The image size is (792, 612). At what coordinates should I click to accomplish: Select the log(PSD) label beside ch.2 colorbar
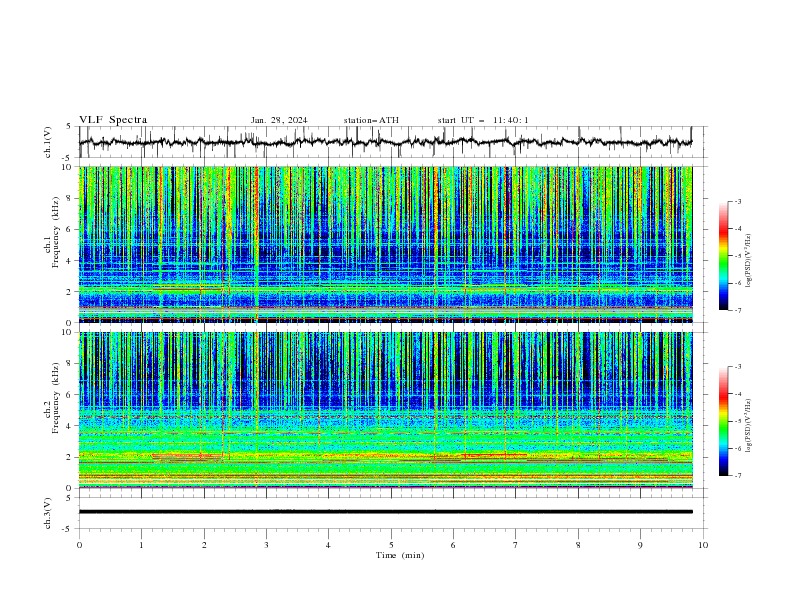[749, 426]
